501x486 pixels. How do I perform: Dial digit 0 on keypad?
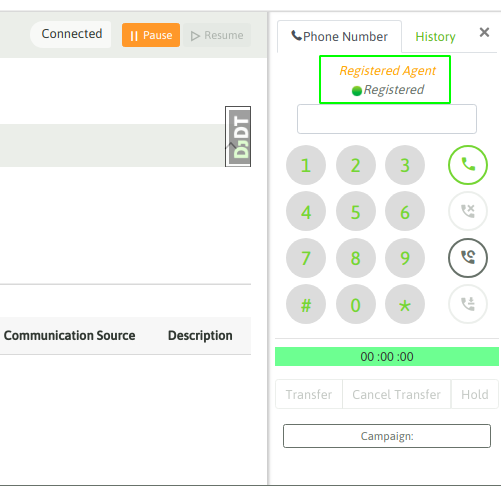point(356,304)
